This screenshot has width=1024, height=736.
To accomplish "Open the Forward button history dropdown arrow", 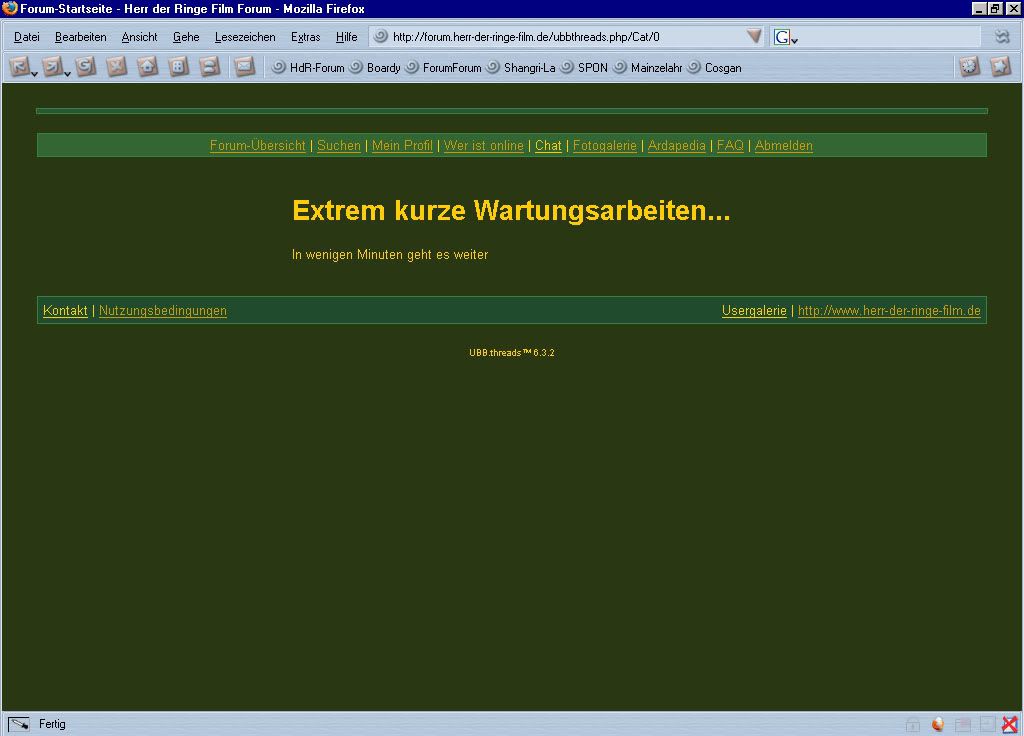I will (67, 73).
